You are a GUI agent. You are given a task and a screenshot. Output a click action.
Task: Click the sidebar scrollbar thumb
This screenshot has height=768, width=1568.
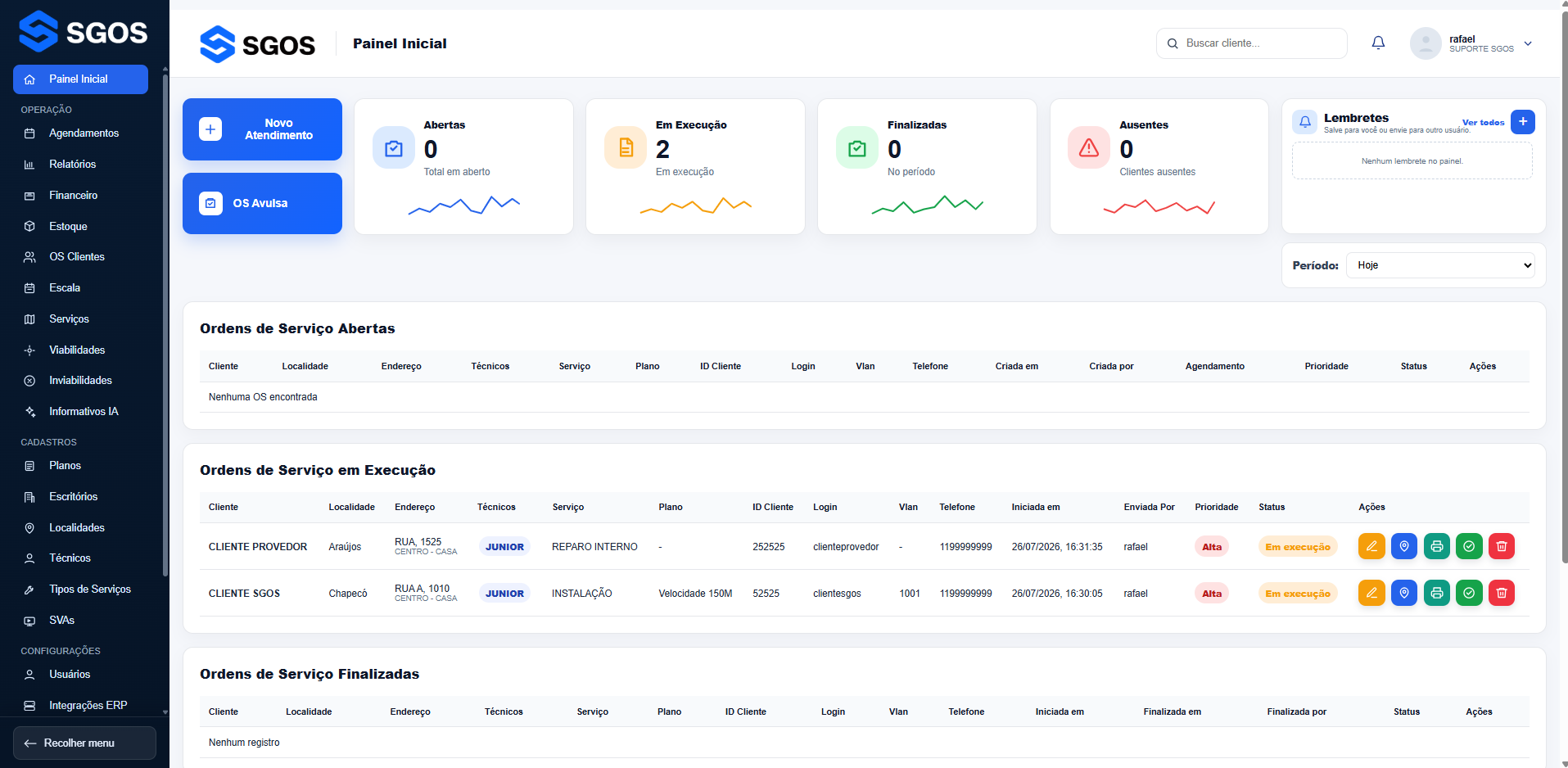click(165, 323)
